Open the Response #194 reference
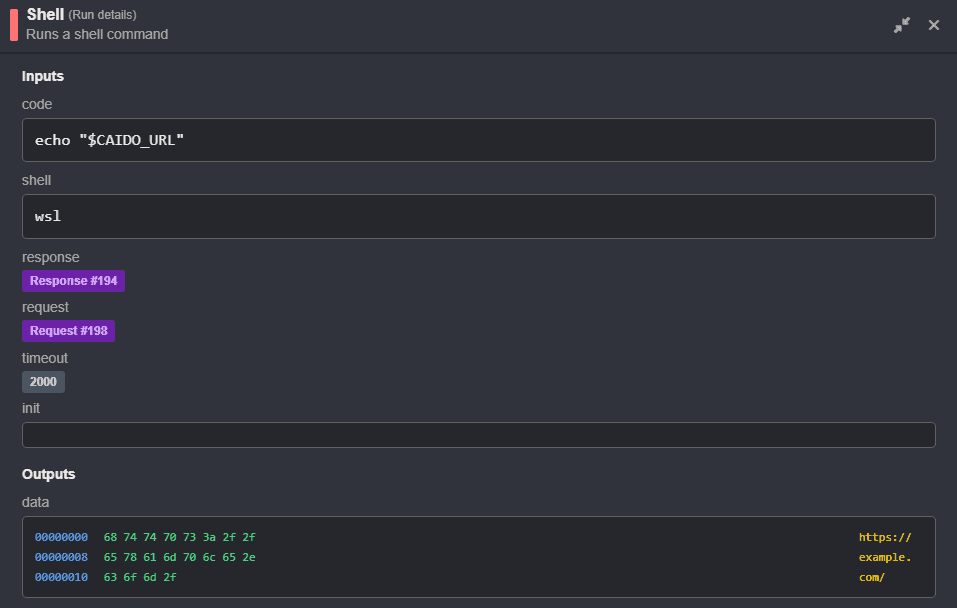 pos(73,280)
